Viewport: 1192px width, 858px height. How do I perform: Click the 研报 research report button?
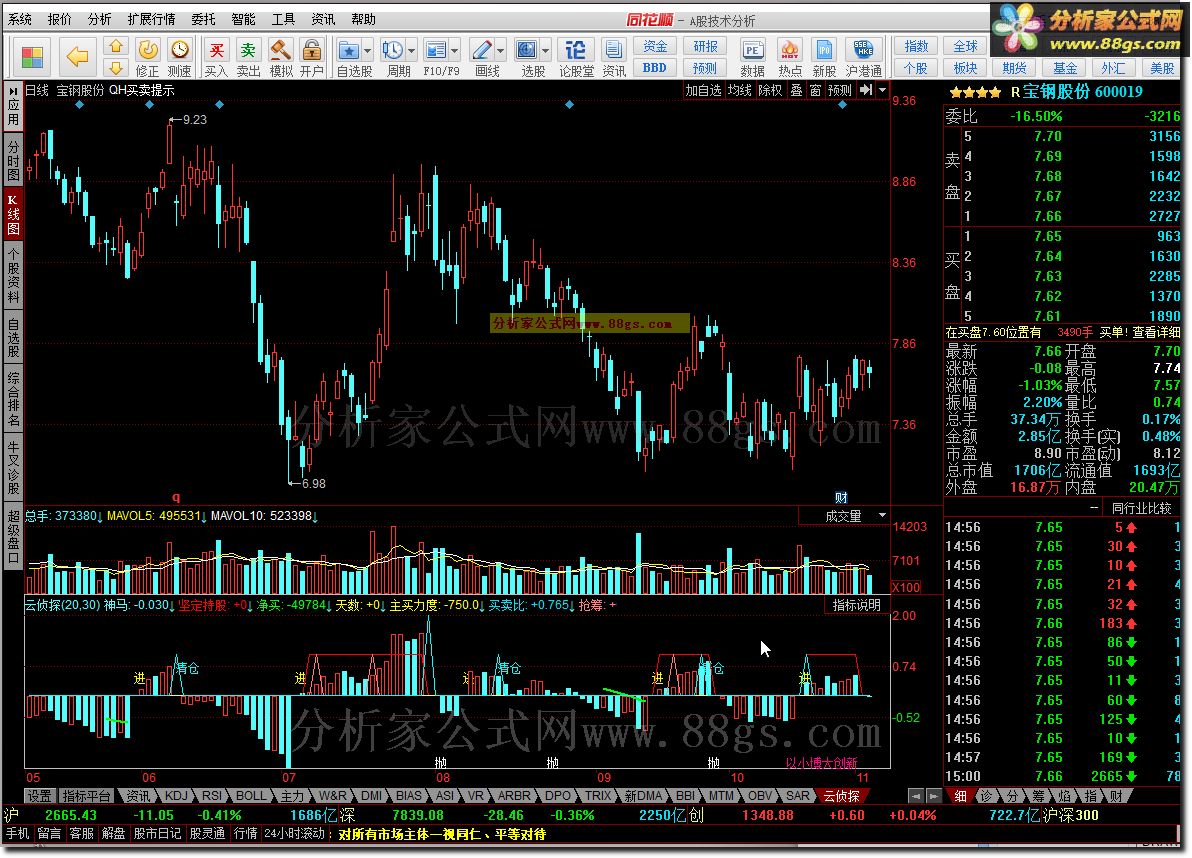(x=705, y=46)
